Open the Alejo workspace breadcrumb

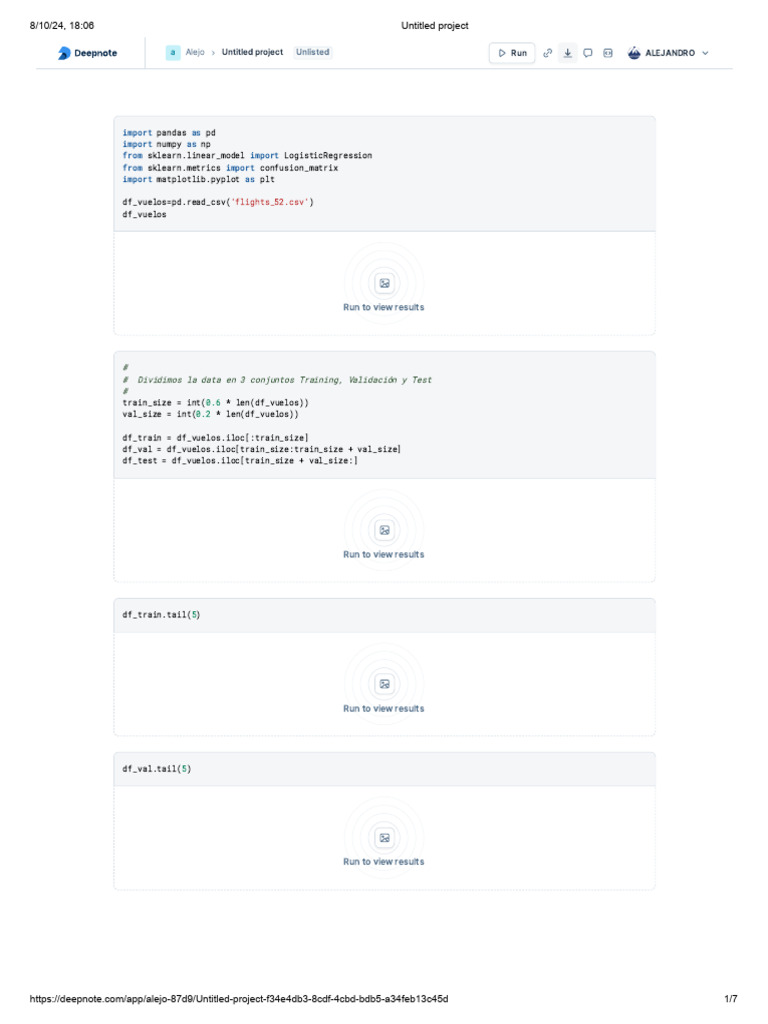point(195,52)
